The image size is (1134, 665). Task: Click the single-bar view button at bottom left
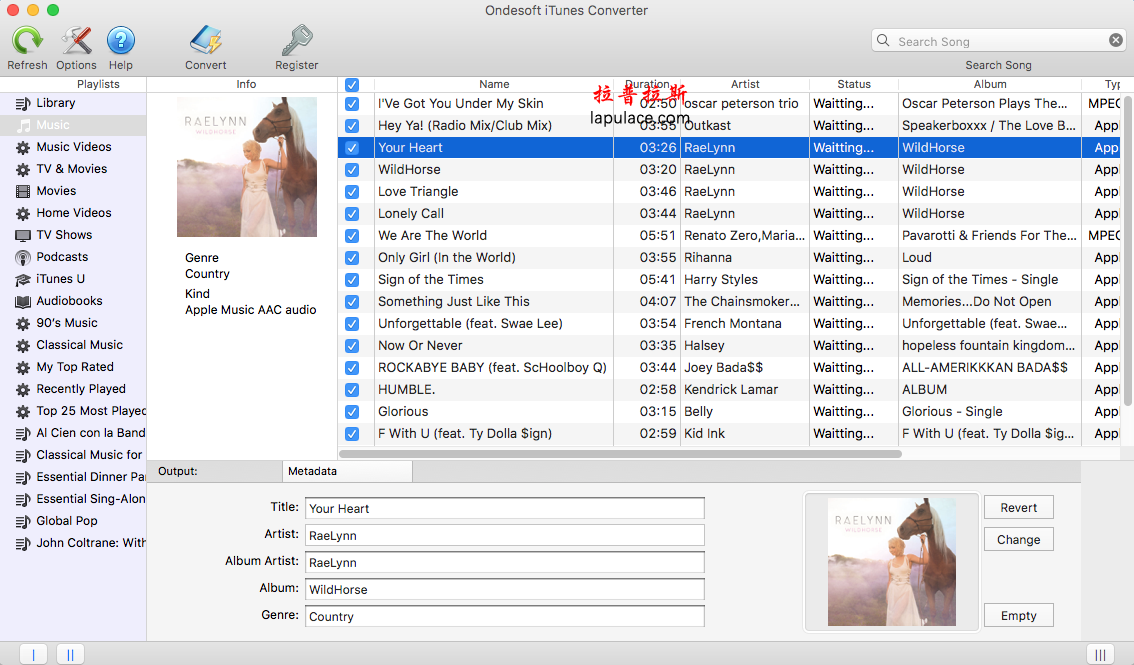33,655
